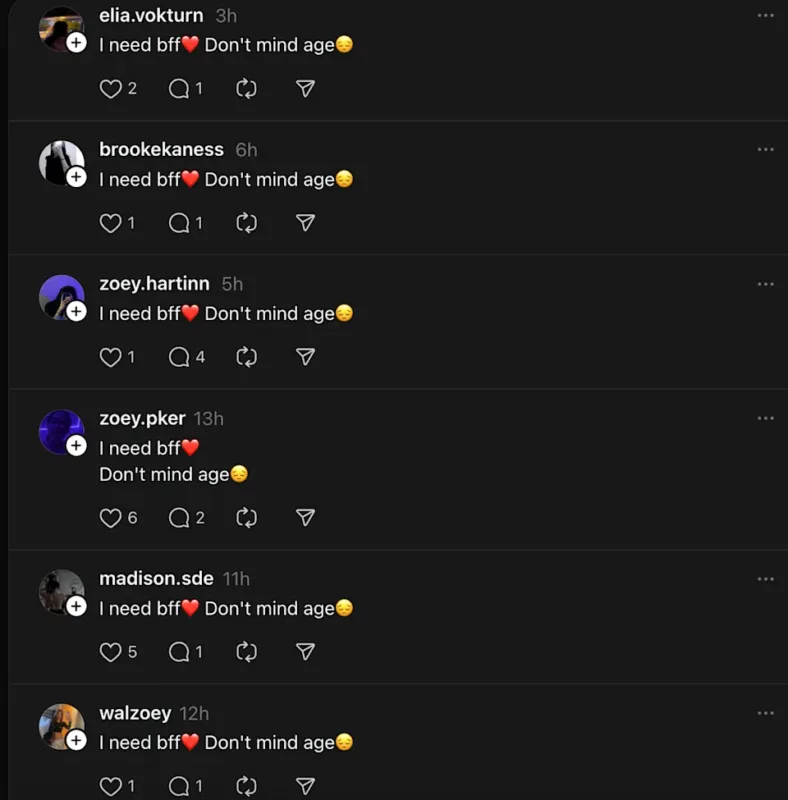This screenshot has width=788, height=800.
Task: Open the options menu on walzoey's post
Action: pos(765,712)
